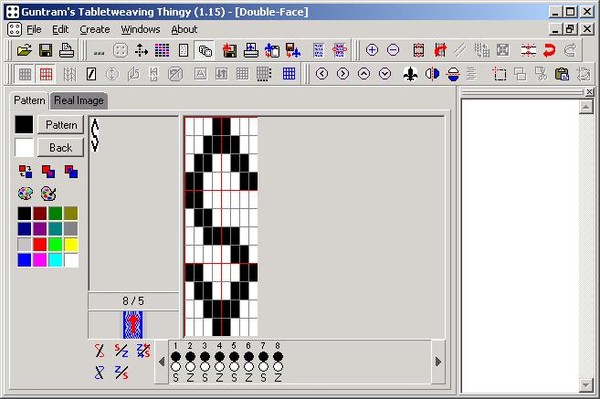The height and width of the screenshot is (399, 600).
Task: Click the down arrow of right panel scrollbar
Action: (x=586, y=385)
